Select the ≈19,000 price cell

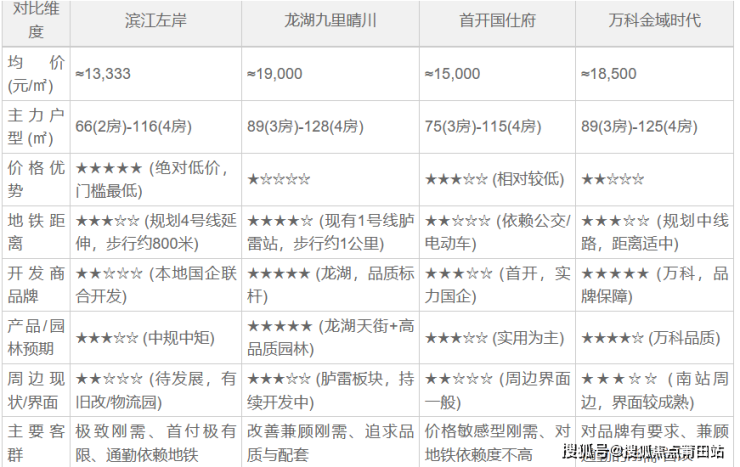click(330, 74)
